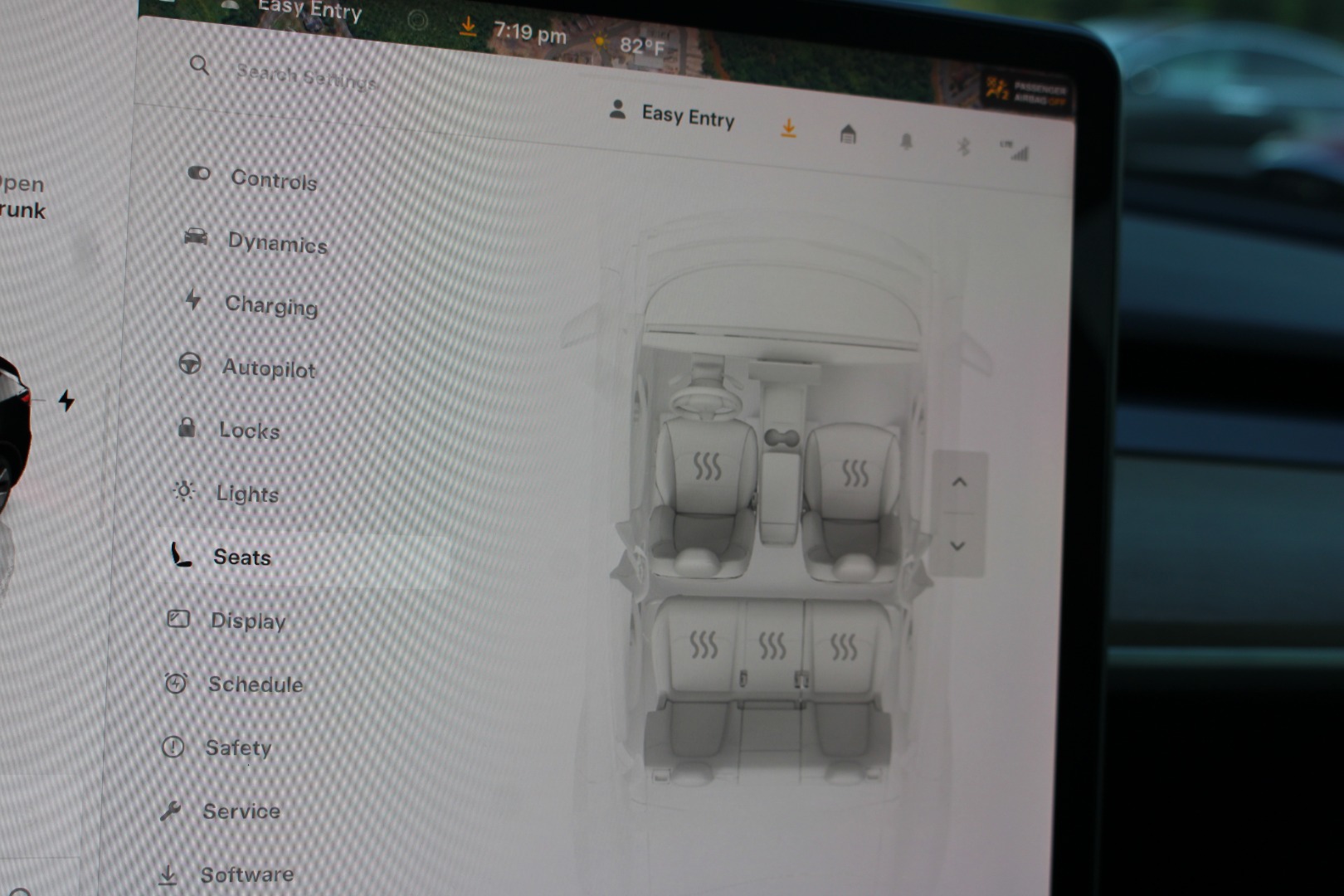The width and height of the screenshot is (1344, 896).
Task: Click the Charging lightning bolt icon
Action: (192, 299)
